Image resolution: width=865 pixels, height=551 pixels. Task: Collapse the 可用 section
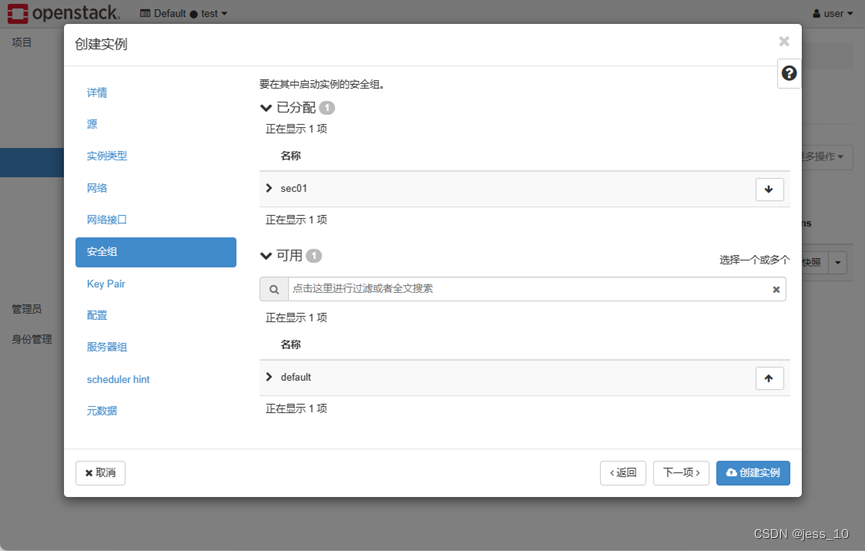[266, 256]
